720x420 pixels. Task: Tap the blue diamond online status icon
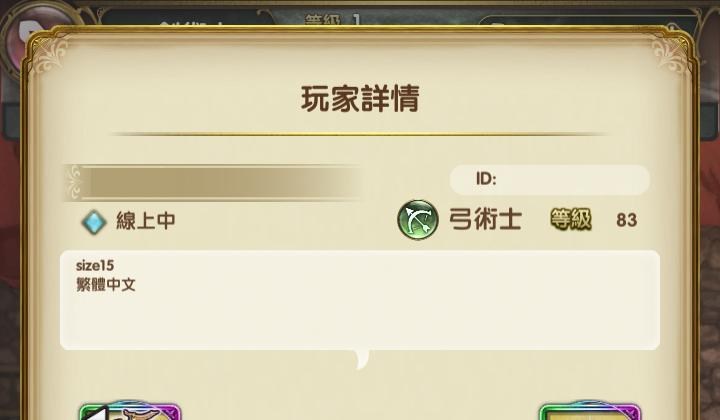(94, 222)
